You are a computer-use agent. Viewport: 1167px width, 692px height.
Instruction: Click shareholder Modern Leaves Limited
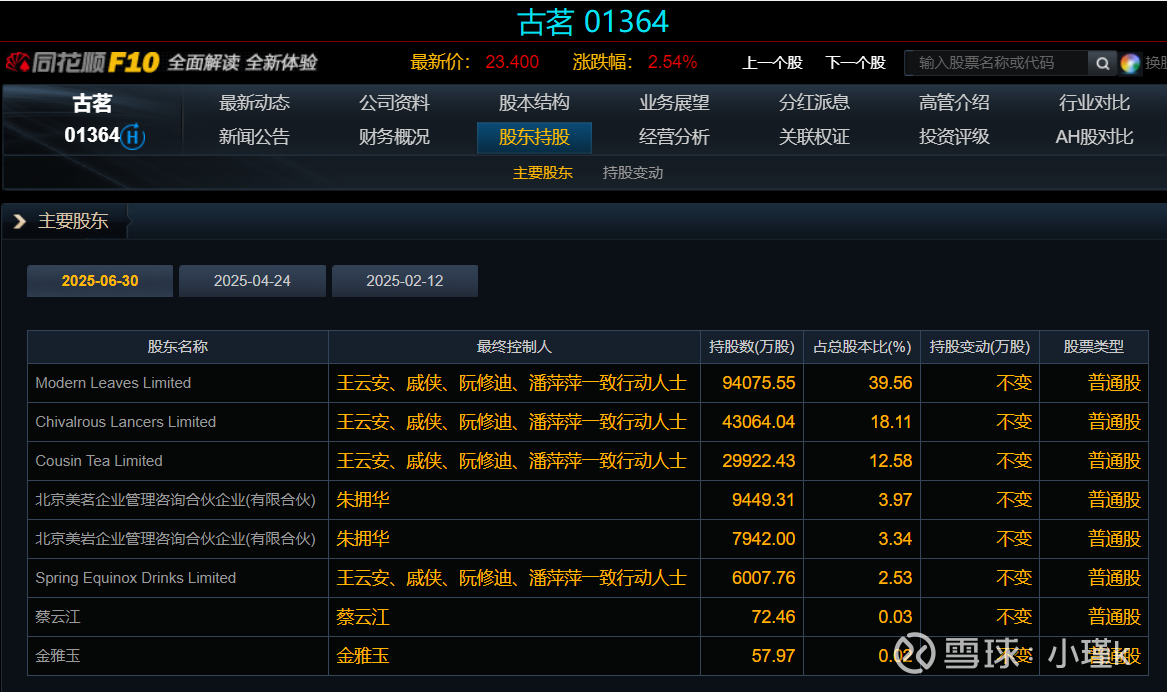pyautogui.click(x=113, y=383)
